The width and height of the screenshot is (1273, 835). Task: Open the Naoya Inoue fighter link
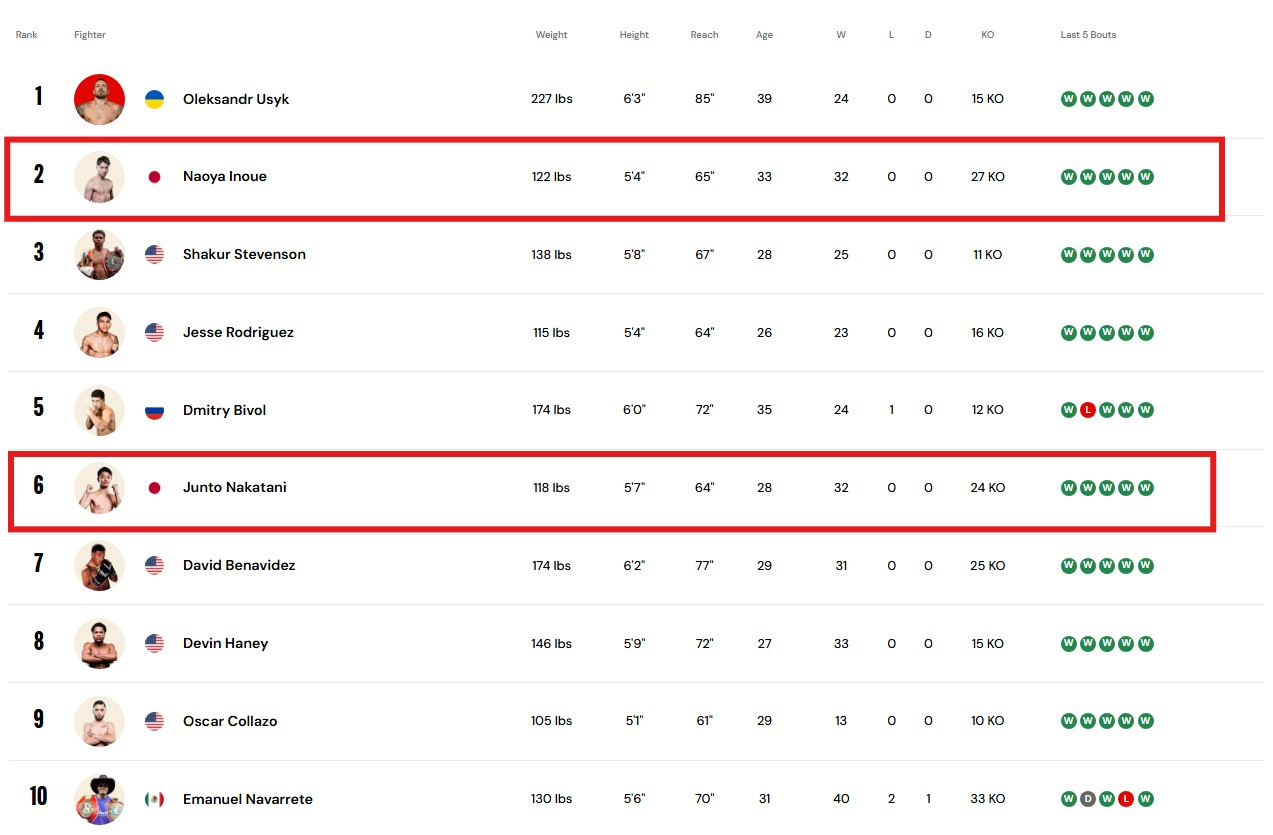pos(224,177)
